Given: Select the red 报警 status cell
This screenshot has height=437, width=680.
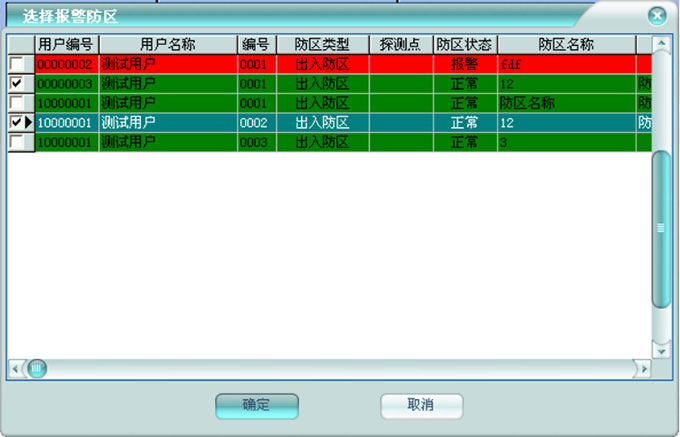Looking at the screenshot, I should 464,64.
